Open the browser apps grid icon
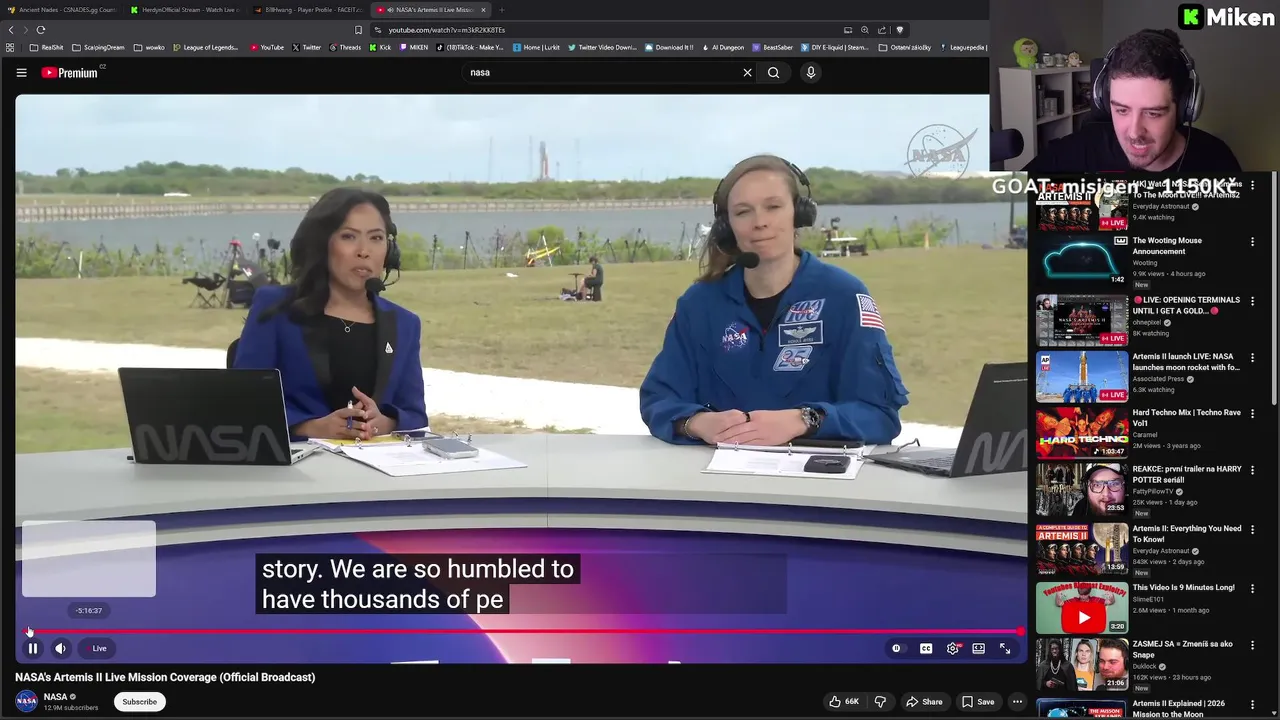Viewport: 1280px width, 720px height. click(10, 47)
